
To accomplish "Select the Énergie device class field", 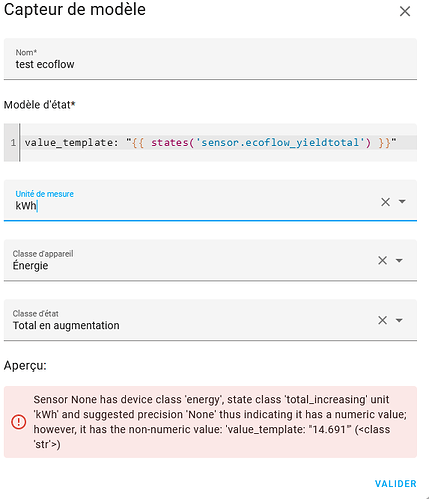I will (190, 260).
